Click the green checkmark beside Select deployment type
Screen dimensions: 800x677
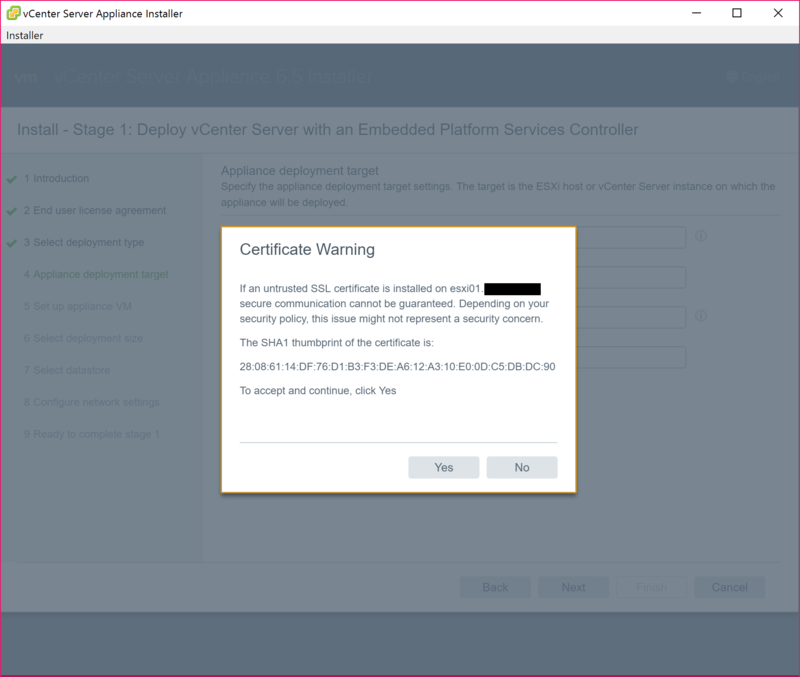pyautogui.click(x=12, y=243)
